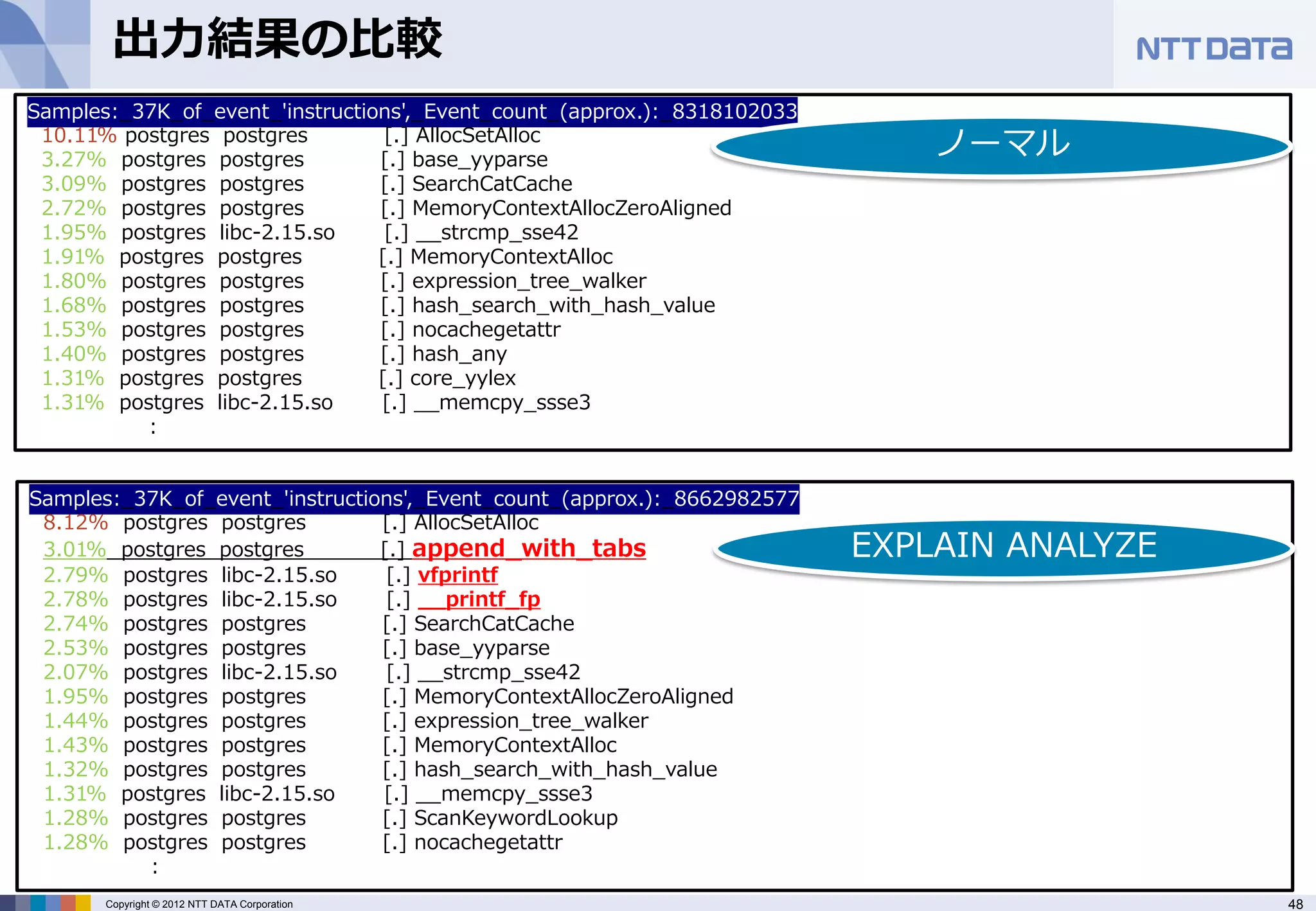Click the 1.43% percentage value
Viewport: 1316px width, 911px height.
(76, 745)
